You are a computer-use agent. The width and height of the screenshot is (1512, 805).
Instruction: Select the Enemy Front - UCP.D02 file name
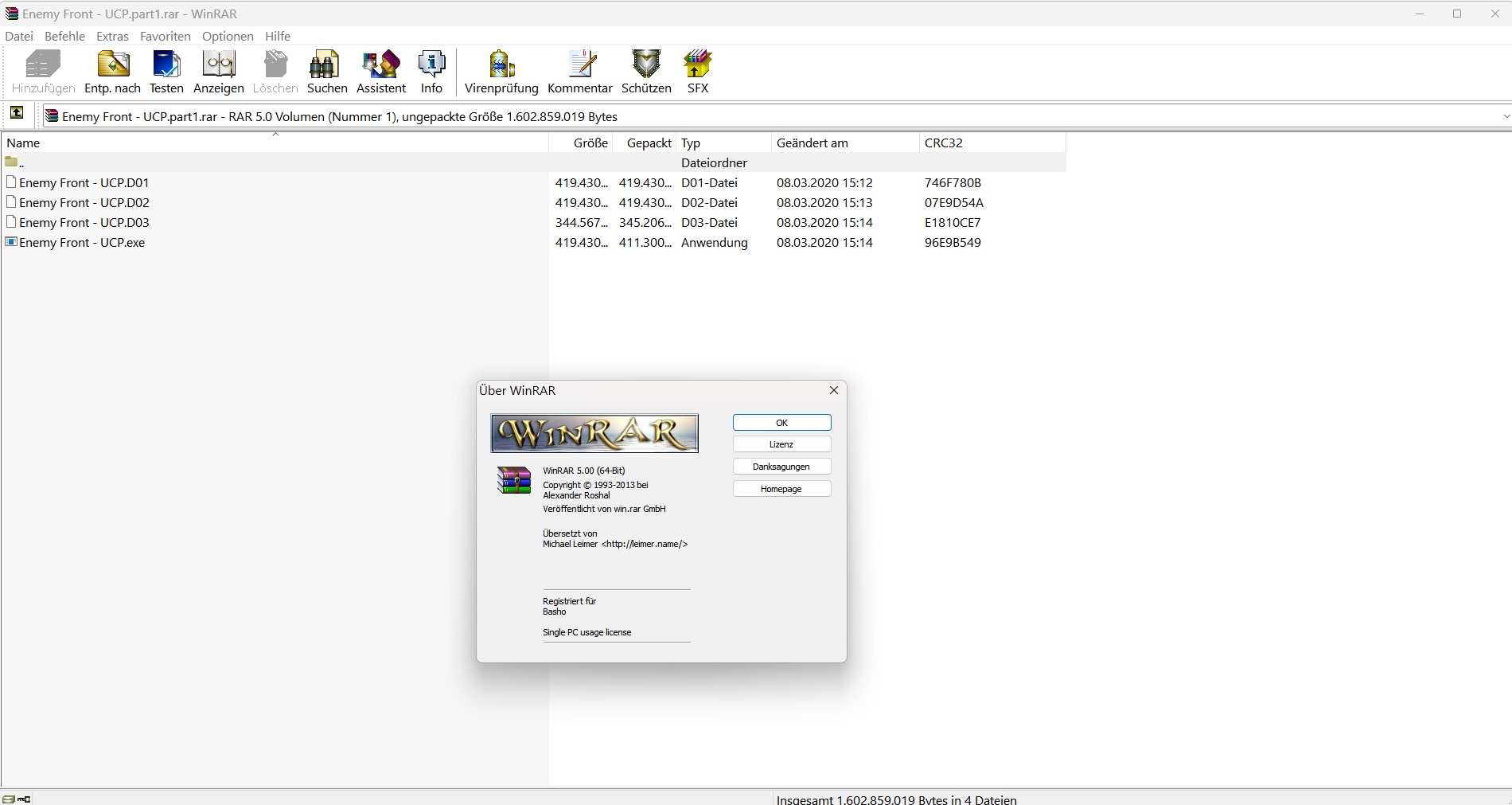click(84, 202)
